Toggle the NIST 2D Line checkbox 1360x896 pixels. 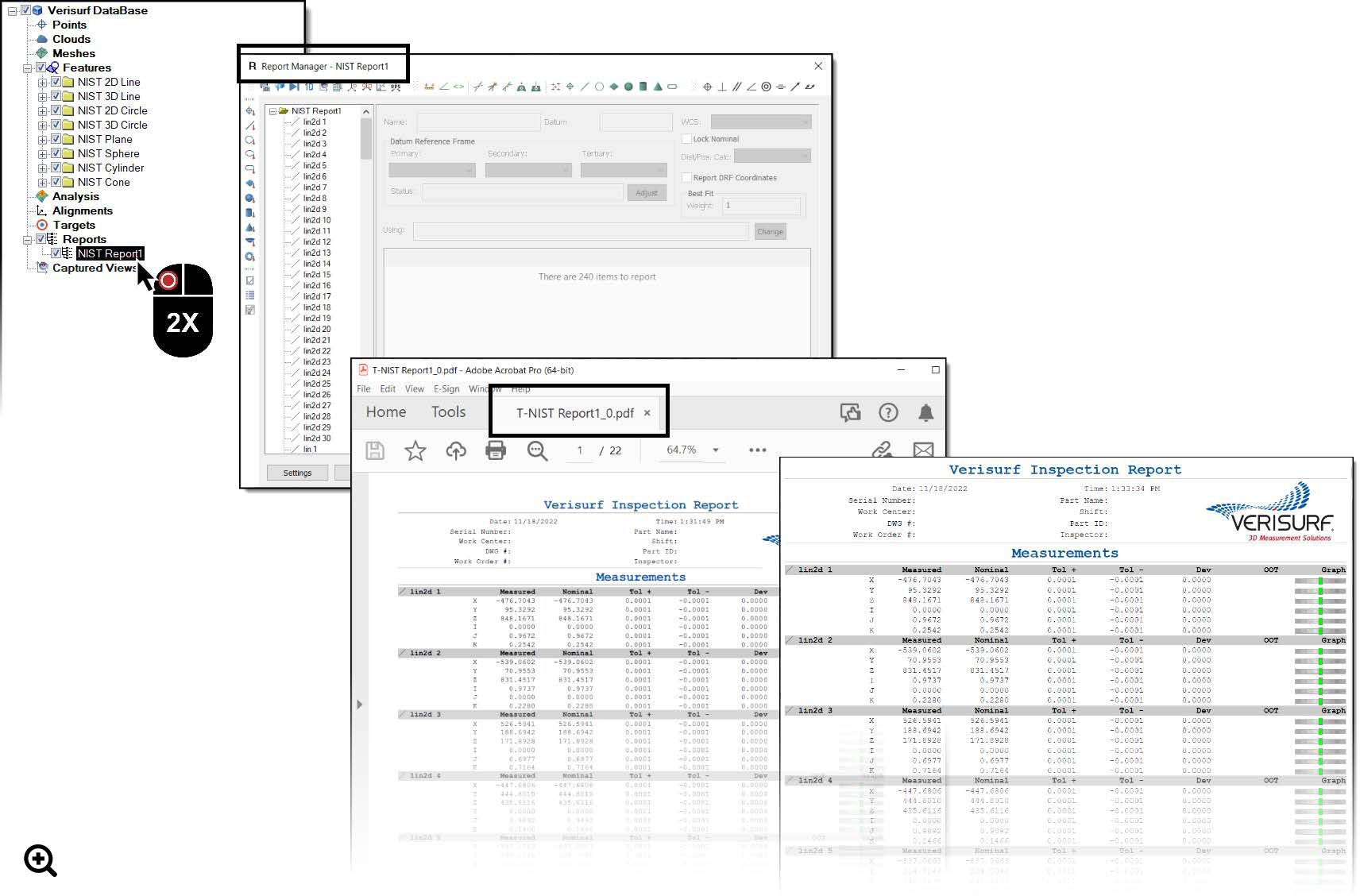(x=56, y=82)
